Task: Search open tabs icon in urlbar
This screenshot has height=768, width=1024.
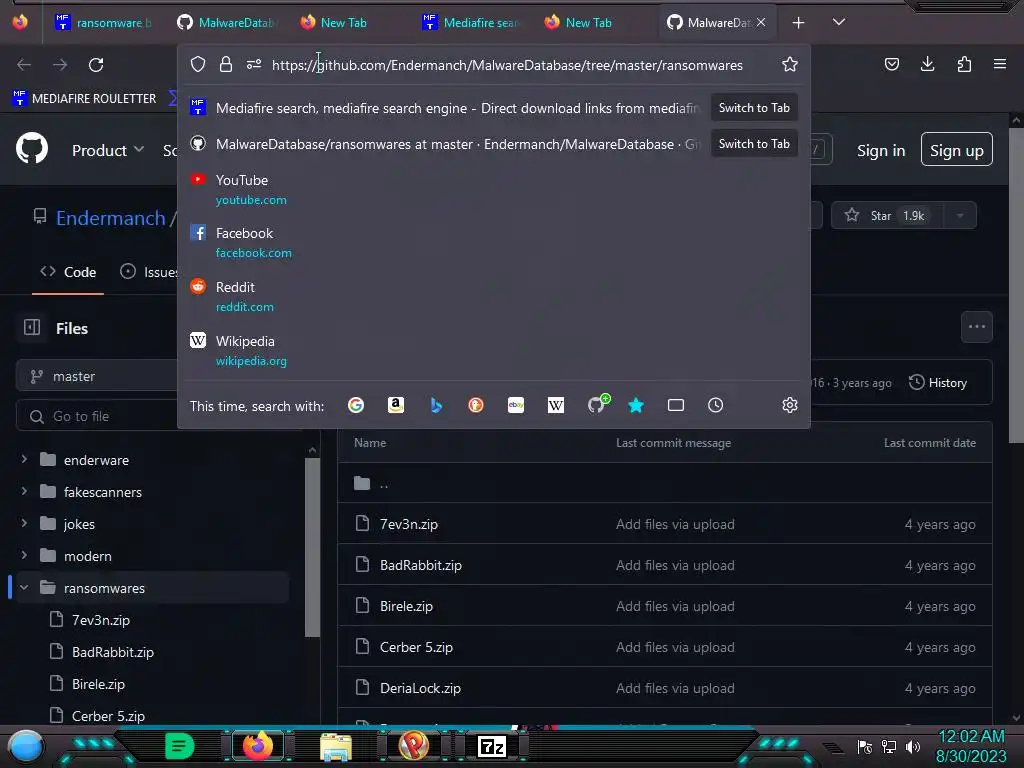Action: 676,406
